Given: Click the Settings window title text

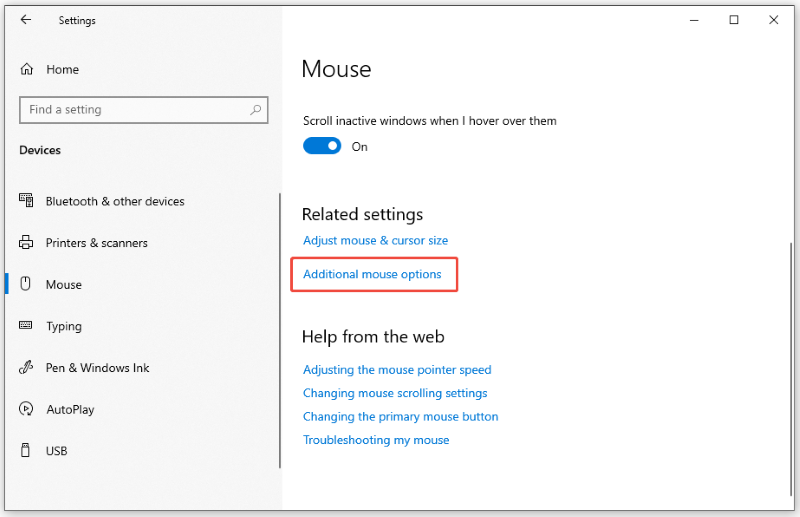Looking at the screenshot, I should 77,20.
